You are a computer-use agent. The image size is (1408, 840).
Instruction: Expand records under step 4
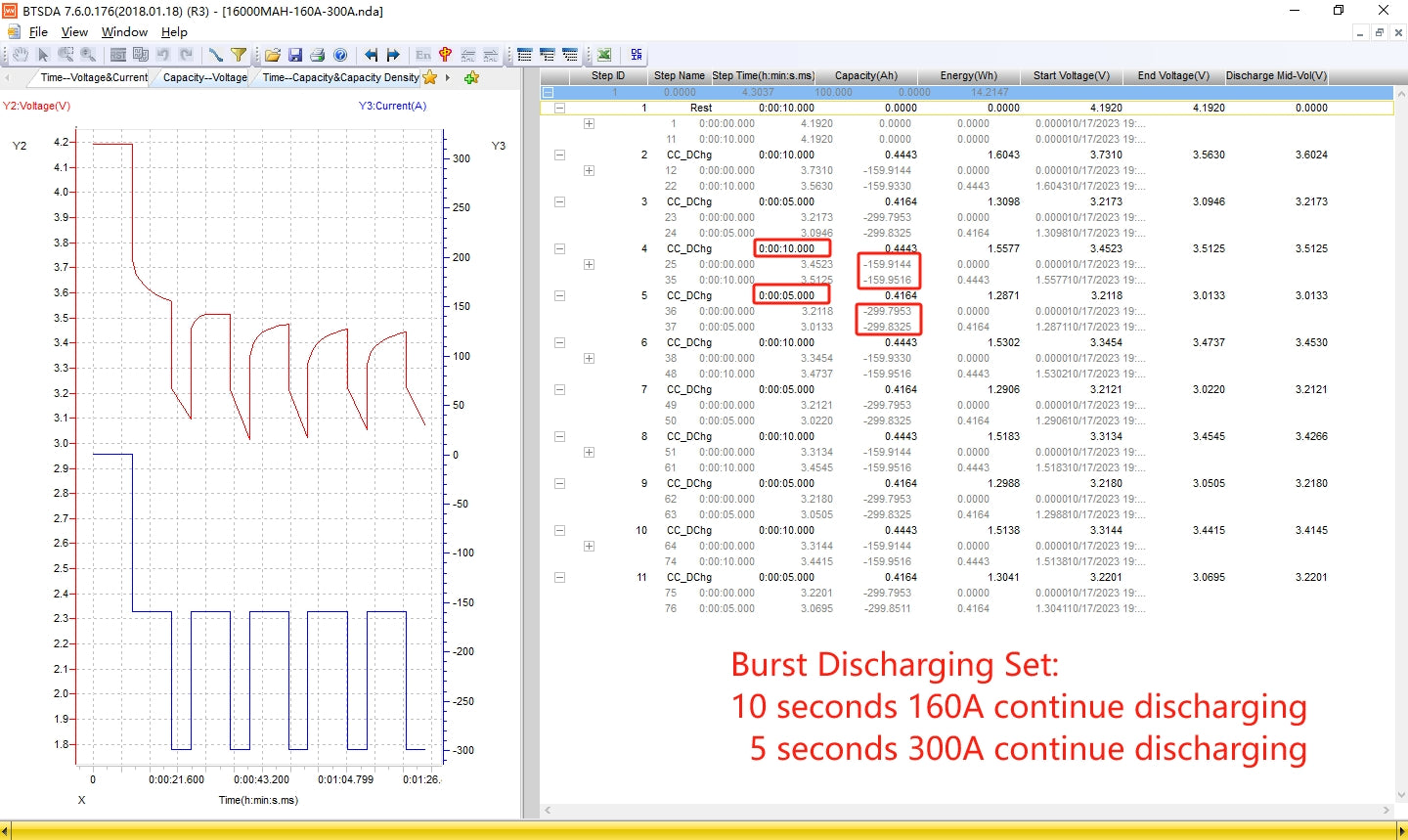(589, 264)
